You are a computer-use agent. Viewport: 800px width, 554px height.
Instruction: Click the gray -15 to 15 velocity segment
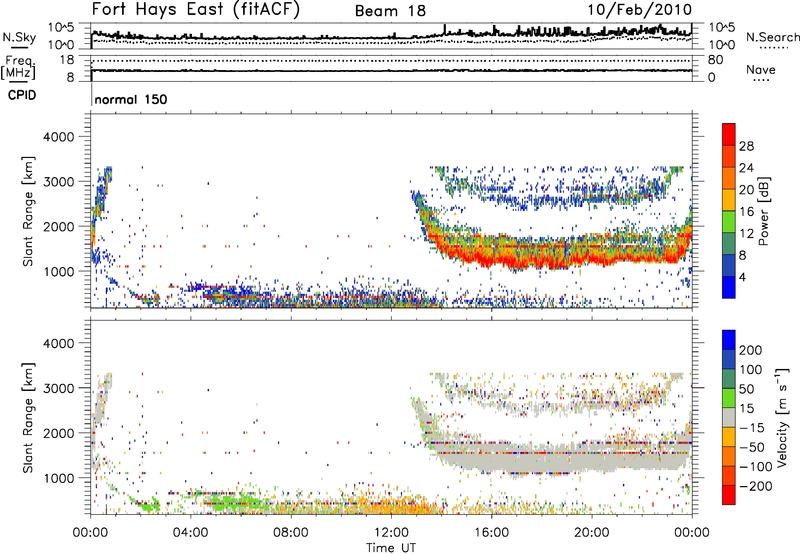click(729, 417)
